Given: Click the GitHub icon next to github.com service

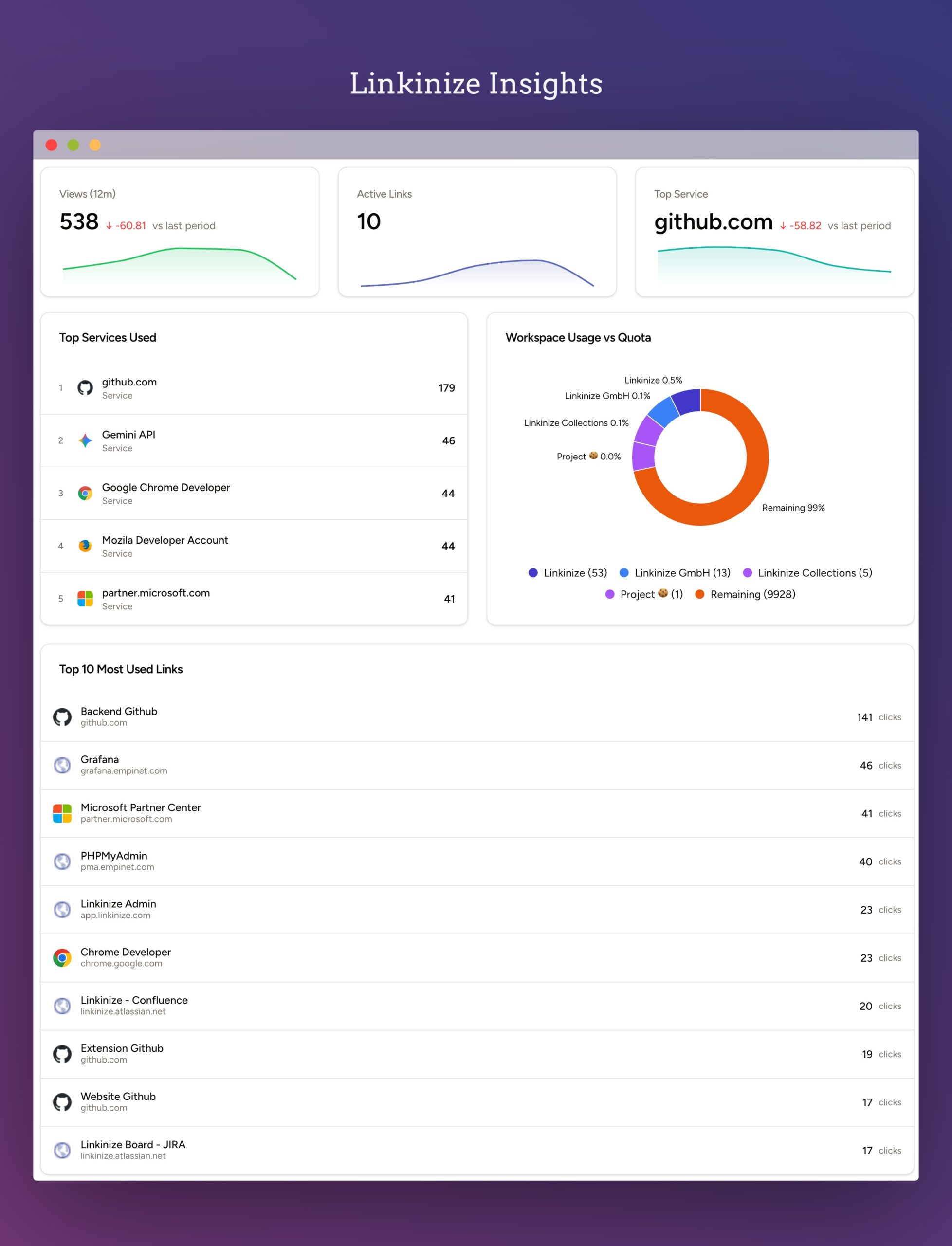Looking at the screenshot, I should pyautogui.click(x=85, y=388).
